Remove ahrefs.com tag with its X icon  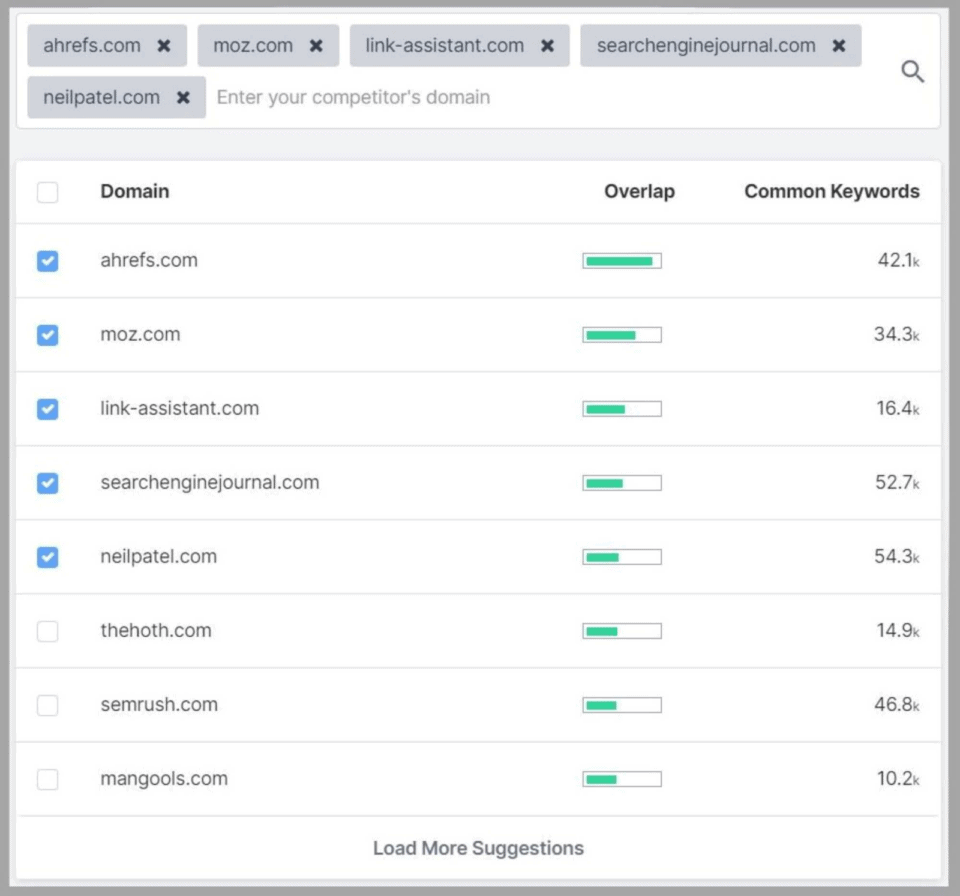click(164, 46)
